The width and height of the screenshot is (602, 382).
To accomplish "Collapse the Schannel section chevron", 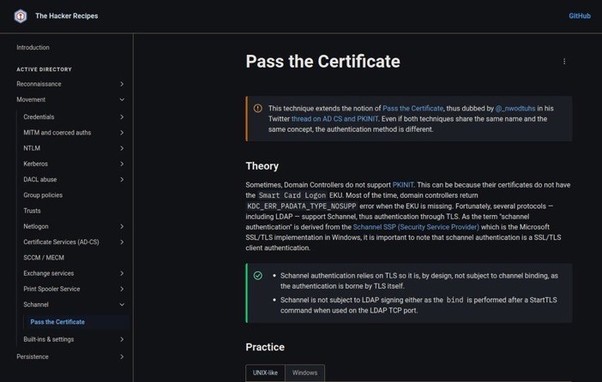I will pos(122,305).
